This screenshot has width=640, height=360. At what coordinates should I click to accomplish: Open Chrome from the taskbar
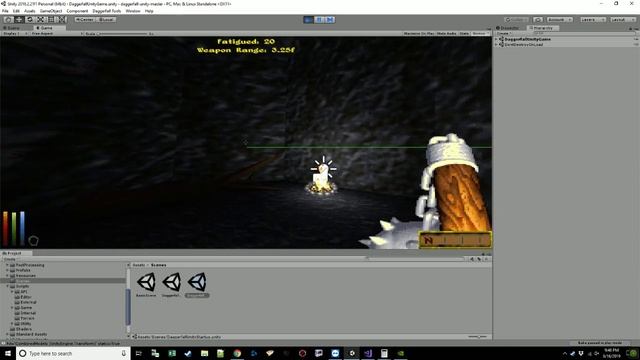click(x=237, y=353)
